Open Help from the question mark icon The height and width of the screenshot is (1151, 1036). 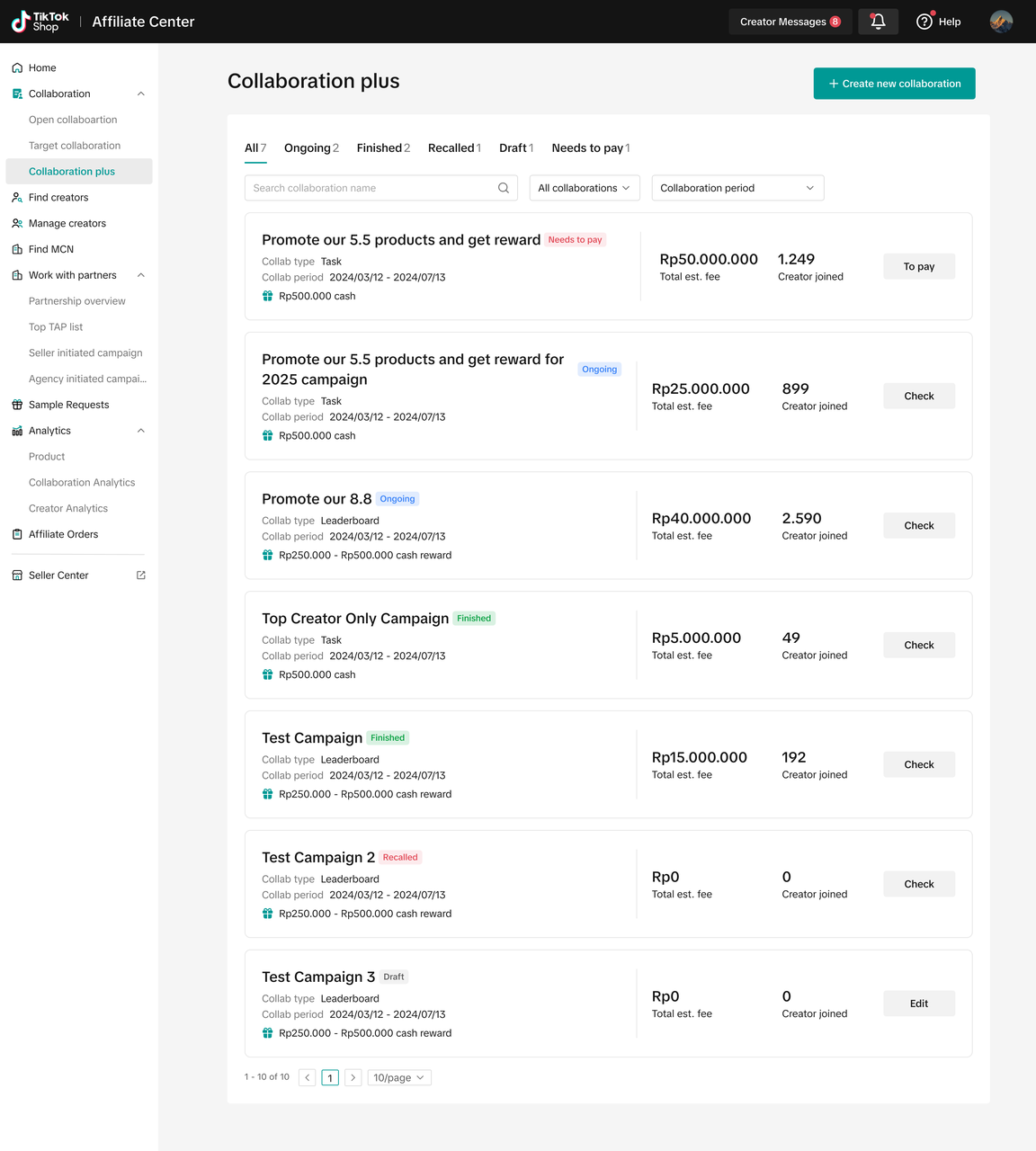[x=924, y=22]
